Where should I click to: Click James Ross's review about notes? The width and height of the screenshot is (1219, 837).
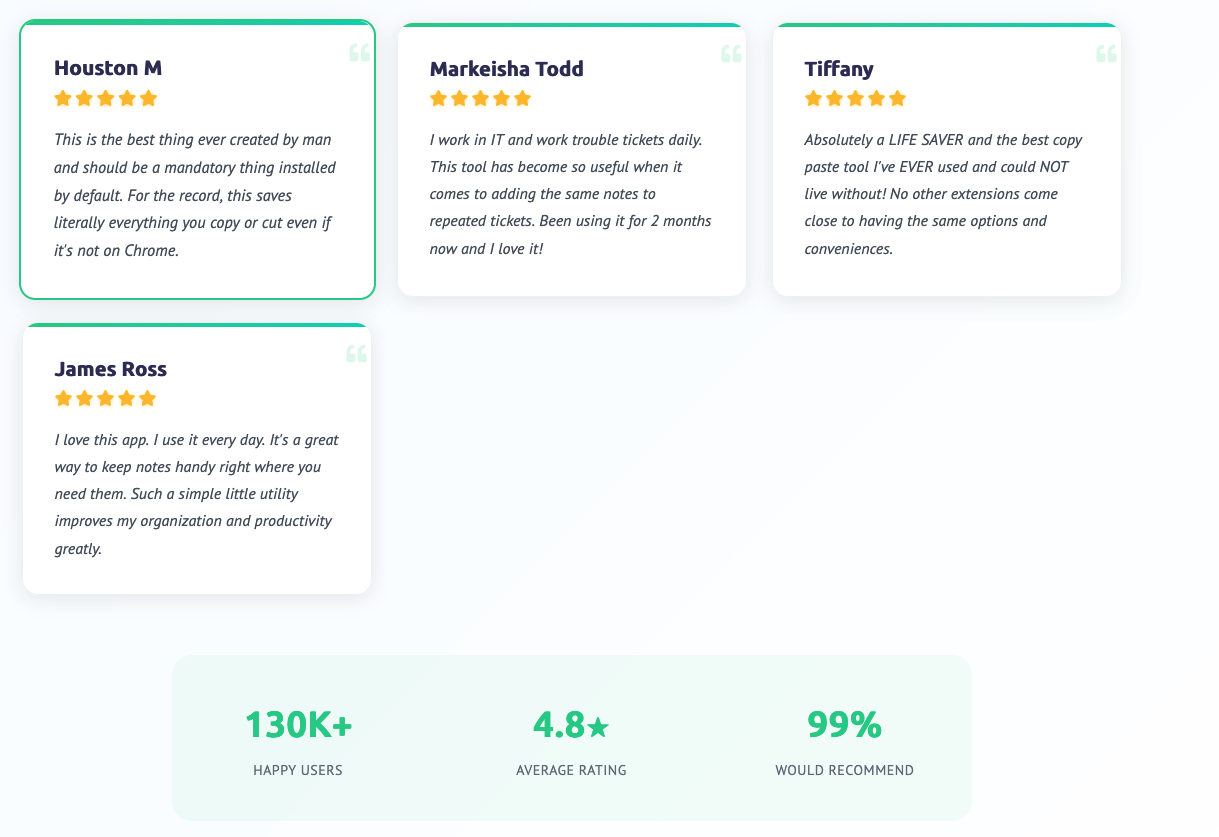pos(196,494)
